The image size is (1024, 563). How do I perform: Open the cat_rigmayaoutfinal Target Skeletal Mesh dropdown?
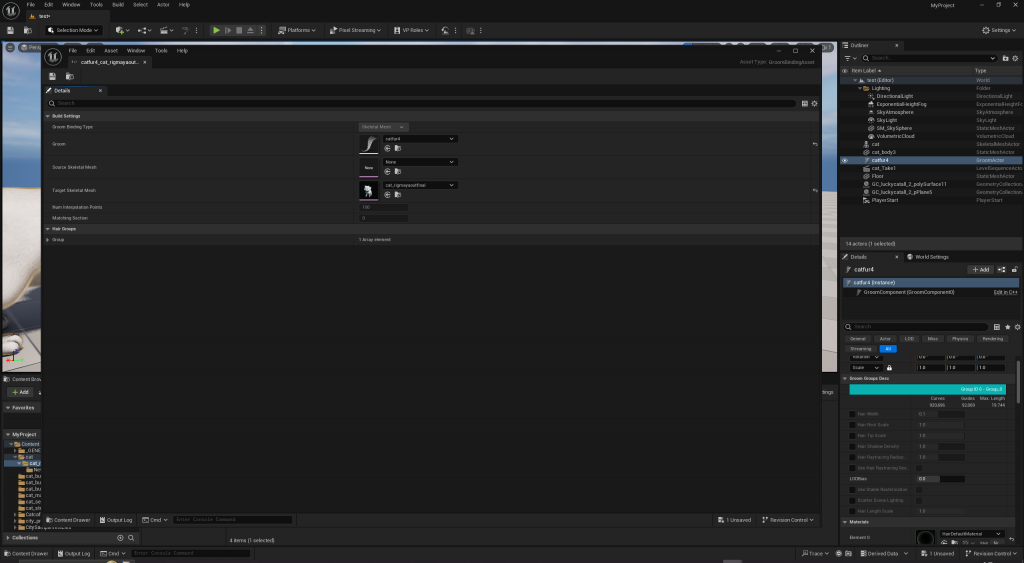[x=420, y=185]
